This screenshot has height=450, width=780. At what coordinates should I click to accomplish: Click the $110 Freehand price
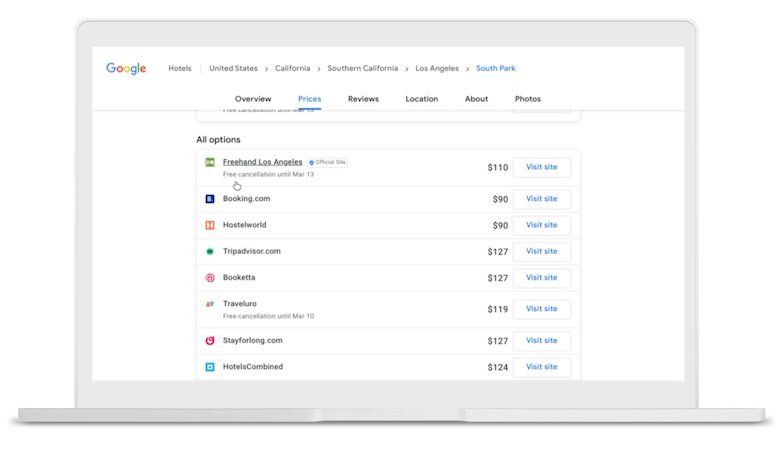(497, 168)
